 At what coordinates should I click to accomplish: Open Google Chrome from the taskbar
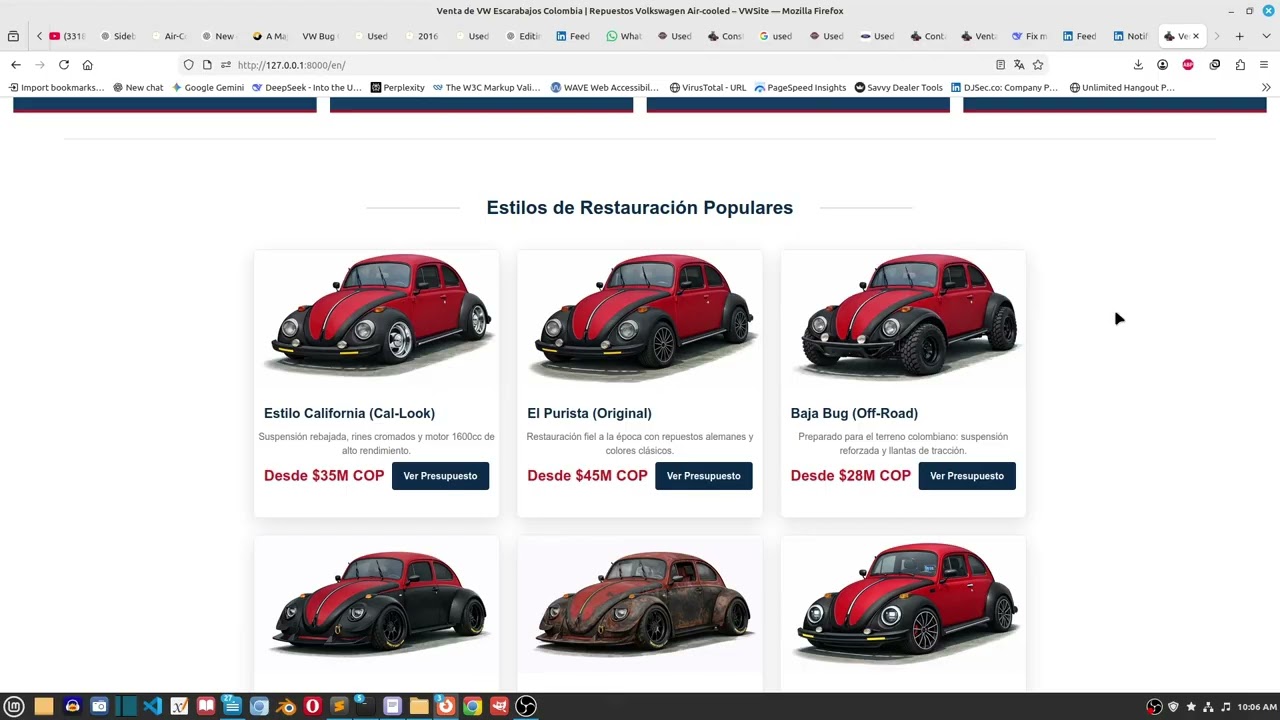pos(472,707)
